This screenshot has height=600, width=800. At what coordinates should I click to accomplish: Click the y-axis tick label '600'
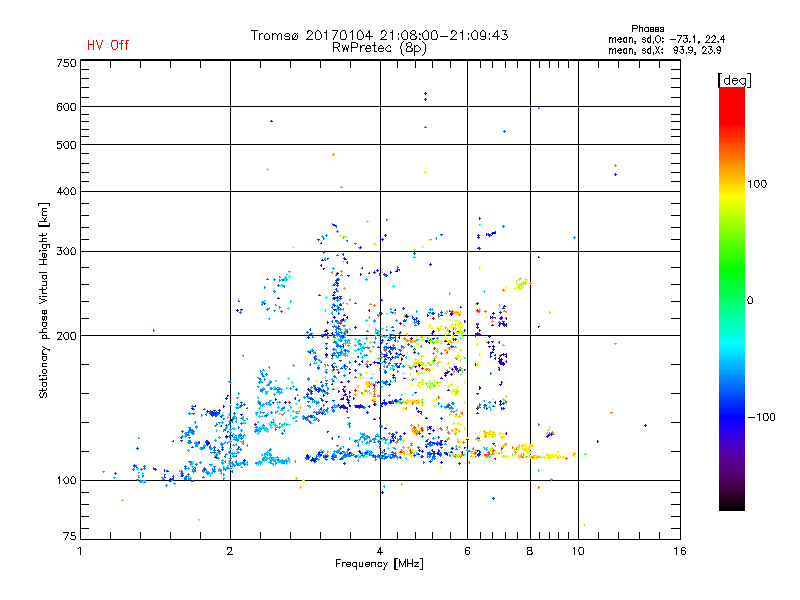pyautogui.click(x=66, y=107)
